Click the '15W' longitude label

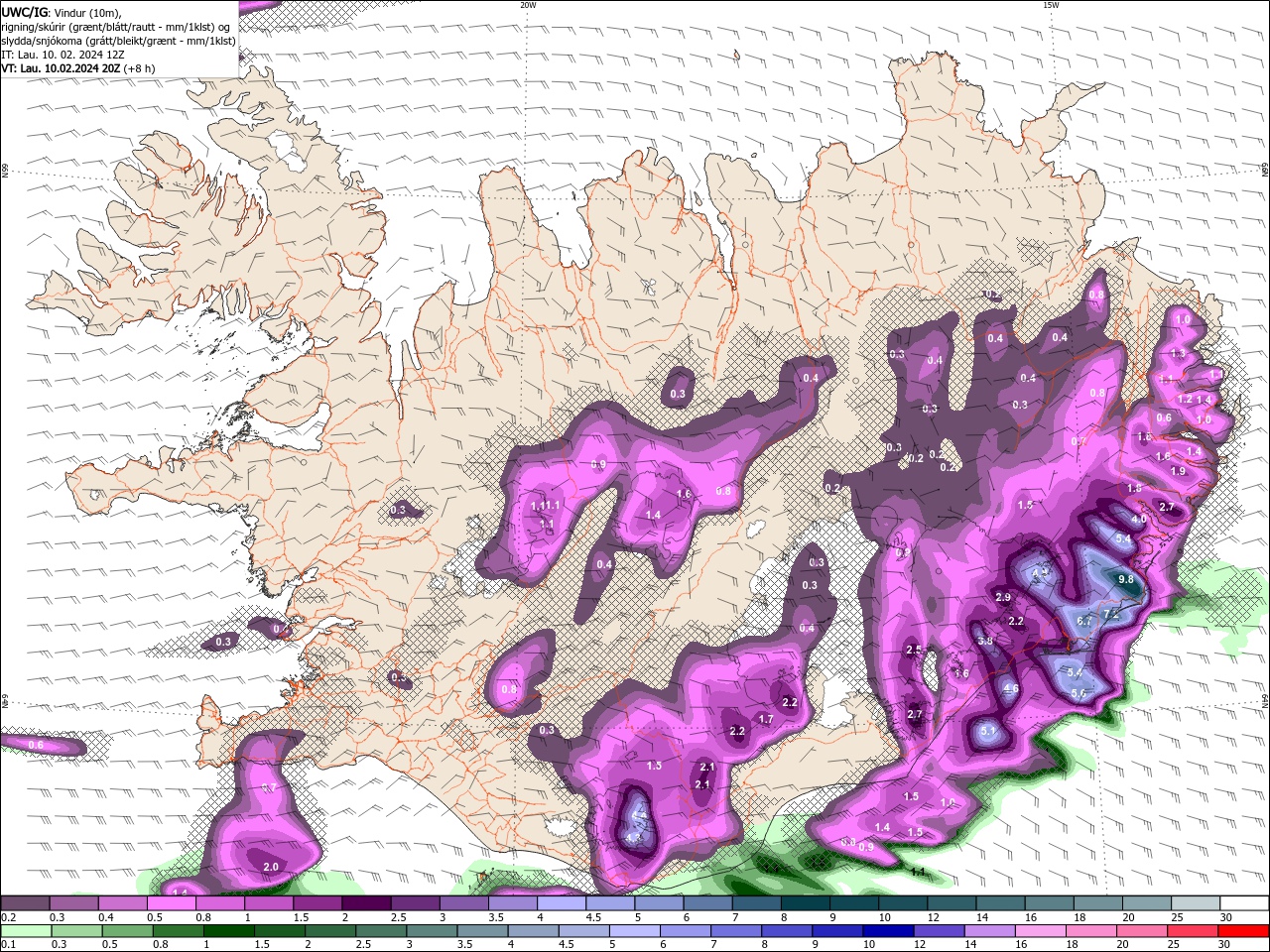pos(1051,5)
